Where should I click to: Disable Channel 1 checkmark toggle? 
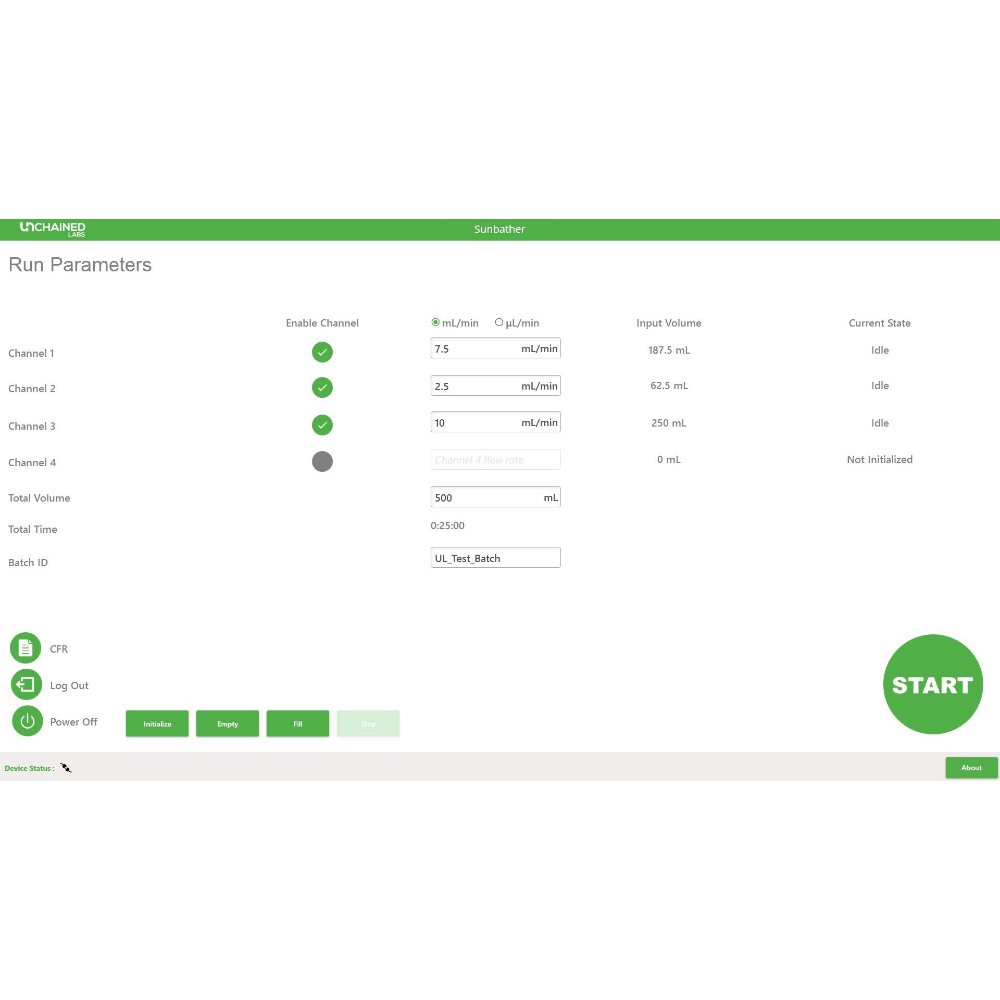click(x=322, y=352)
